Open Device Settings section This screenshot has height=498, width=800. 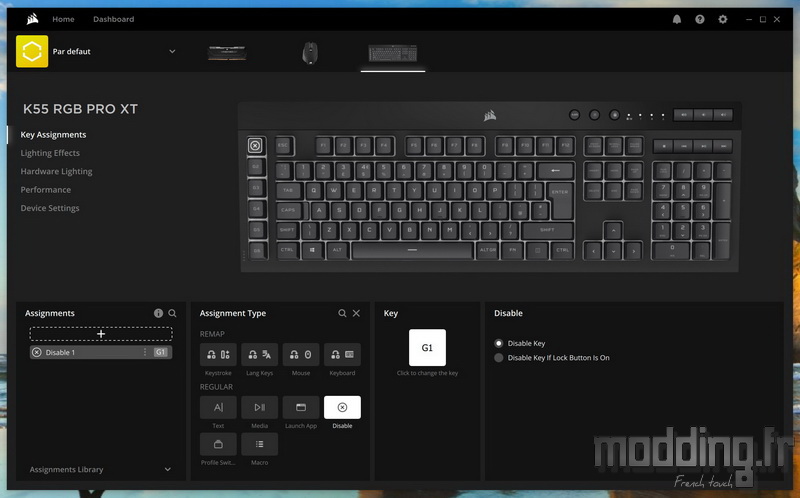49,208
